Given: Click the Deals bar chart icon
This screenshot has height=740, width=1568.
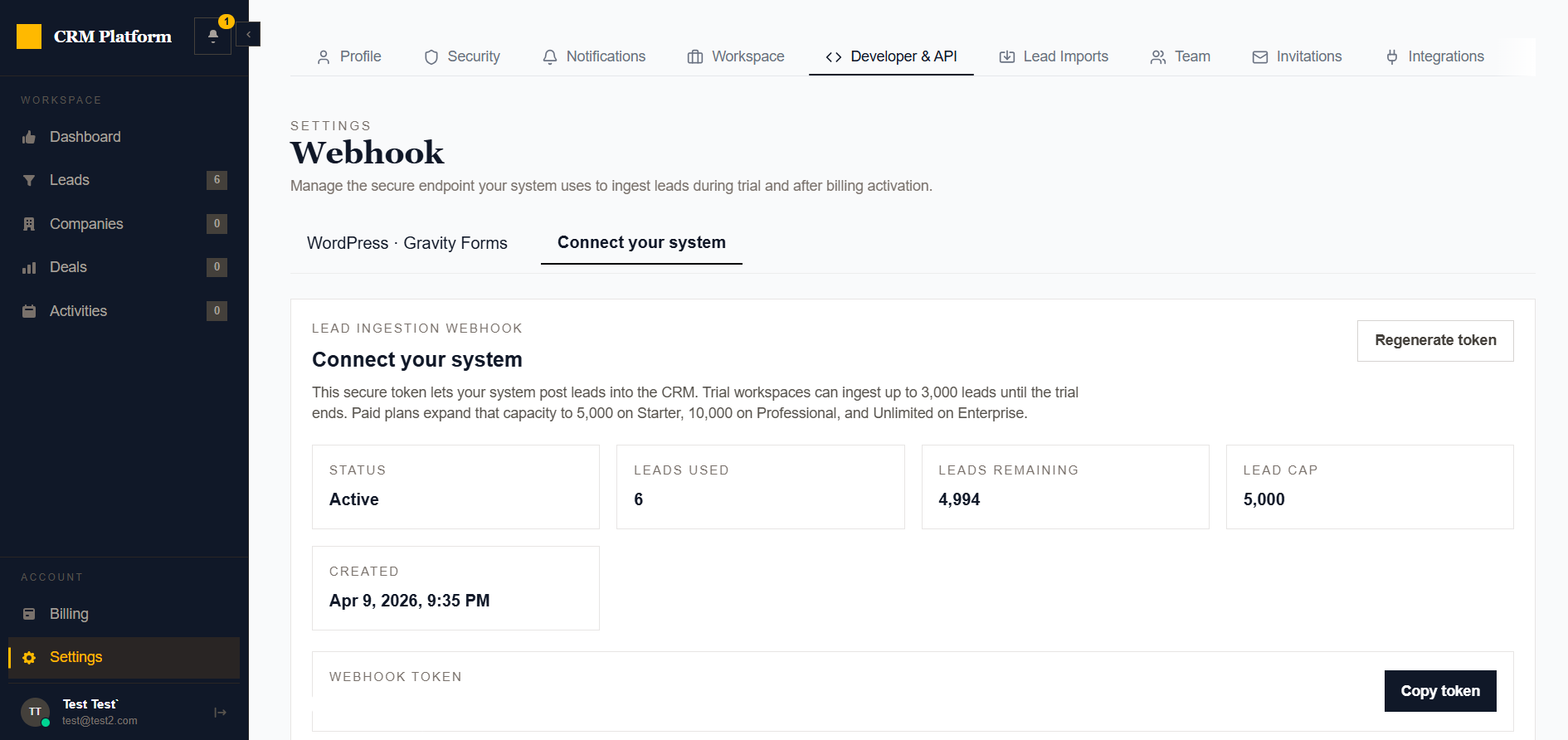Looking at the screenshot, I should 29,267.
